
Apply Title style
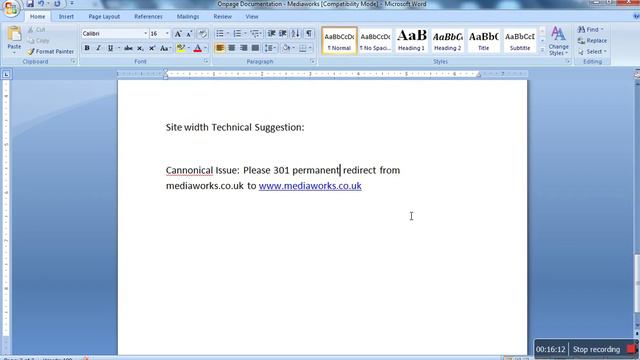[484, 41]
